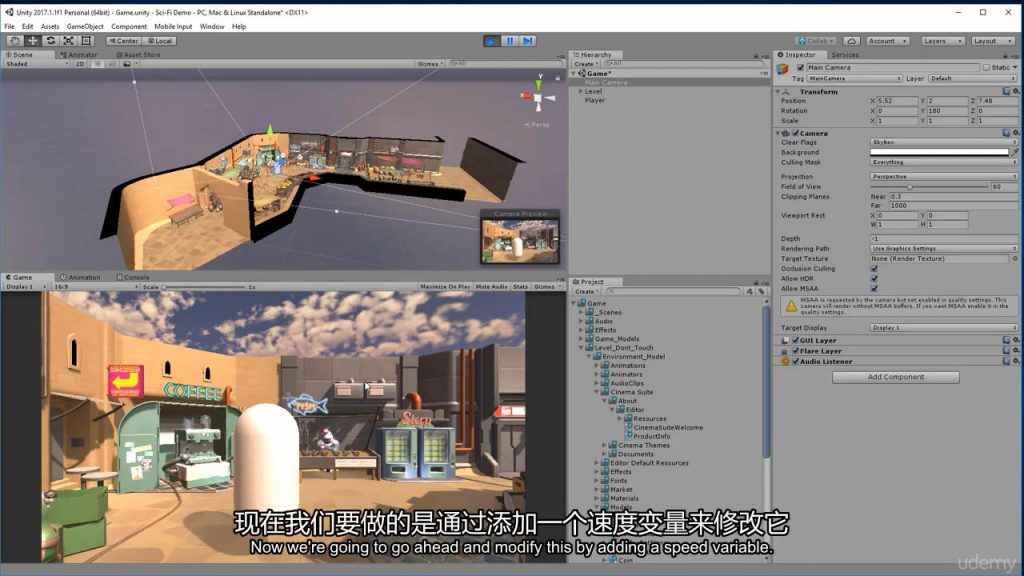The height and width of the screenshot is (576, 1024).
Task: Click Mute Audio in Game view
Action: (492, 287)
